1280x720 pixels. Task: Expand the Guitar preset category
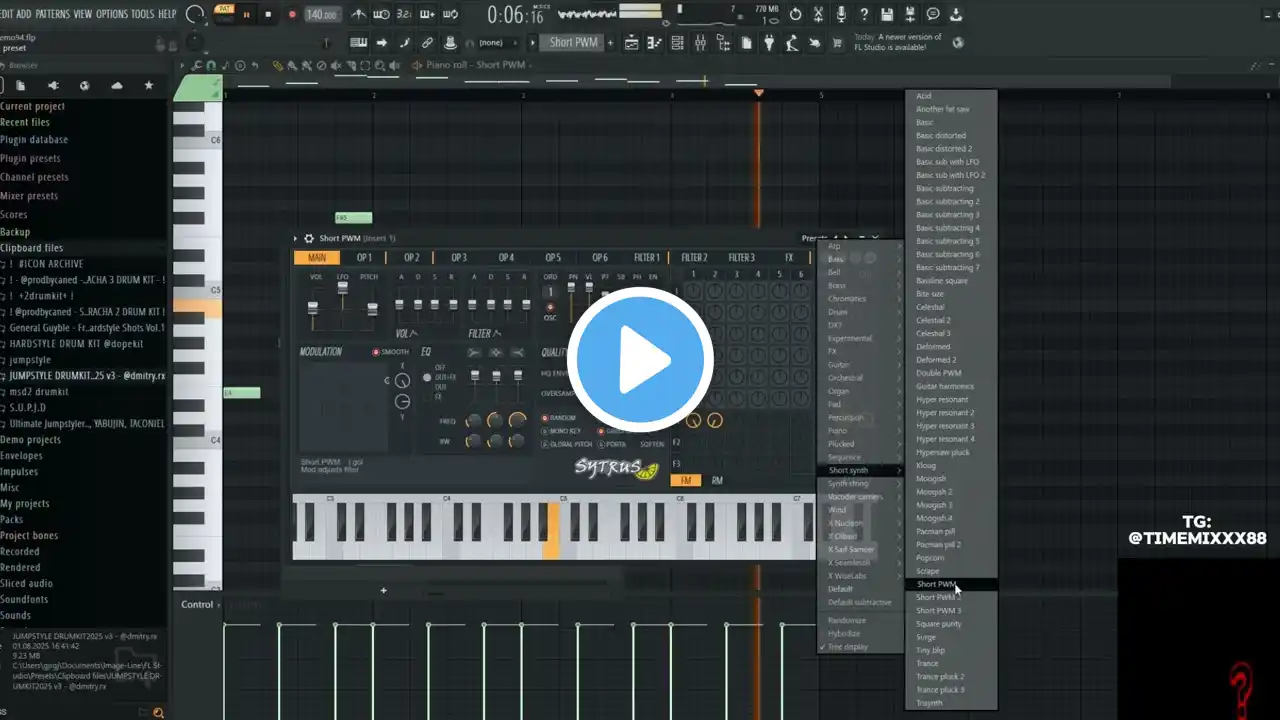coord(859,365)
